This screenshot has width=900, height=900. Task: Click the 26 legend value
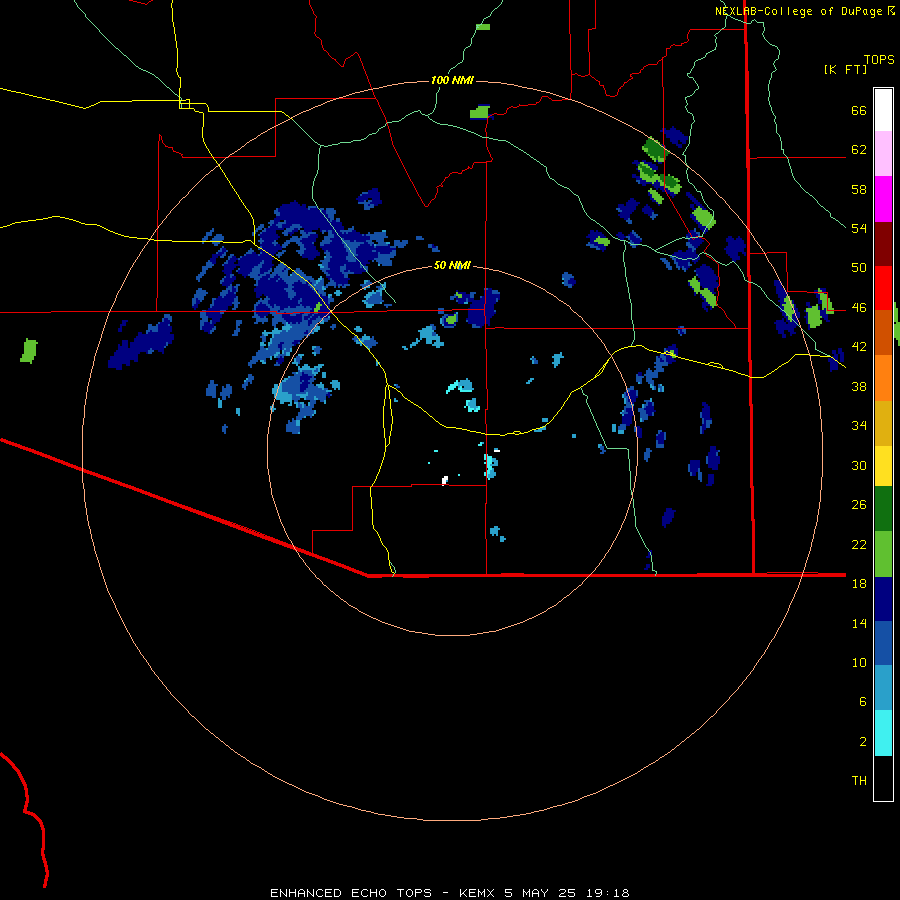[859, 505]
